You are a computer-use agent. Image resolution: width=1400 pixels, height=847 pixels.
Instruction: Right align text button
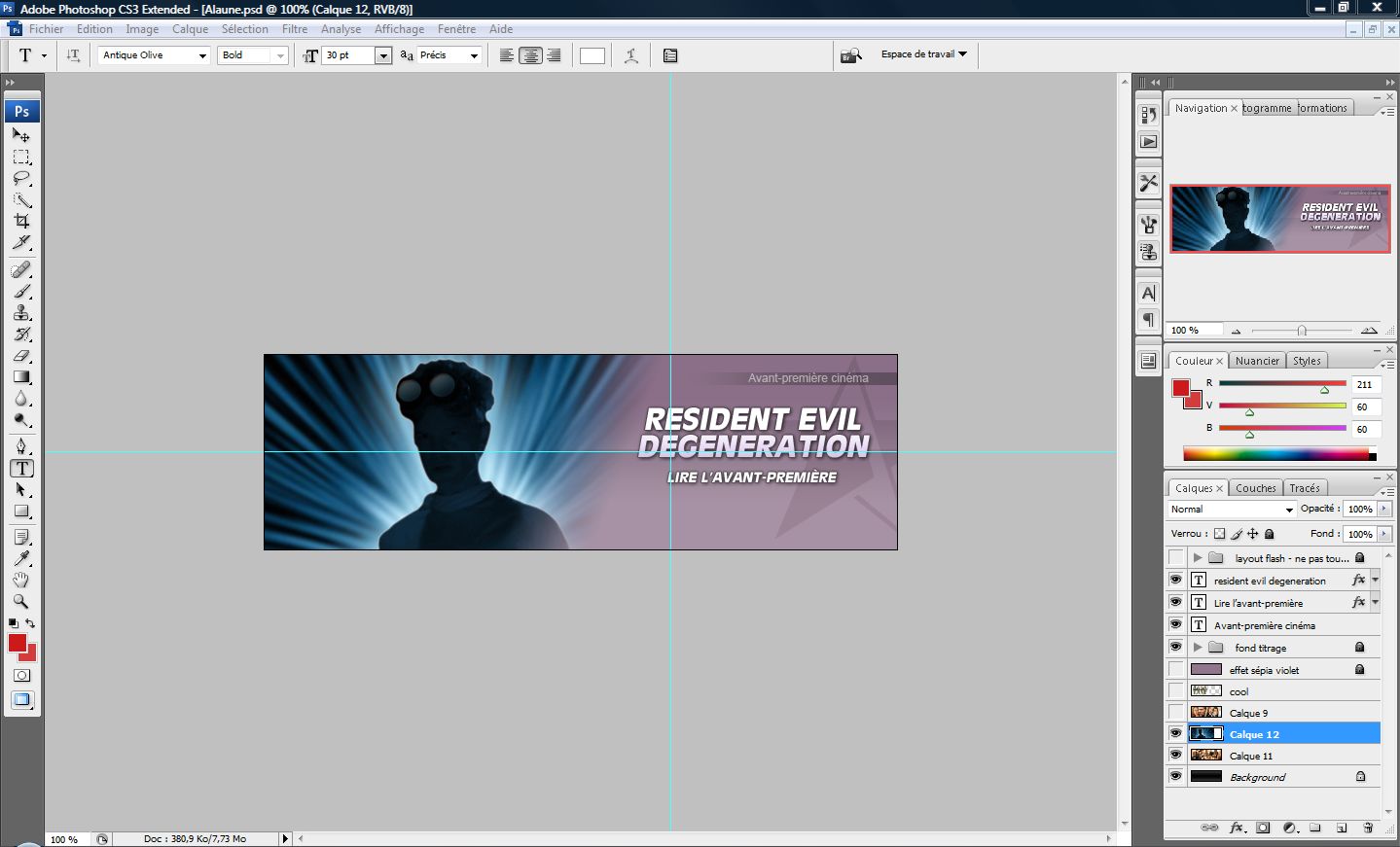pyautogui.click(x=554, y=55)
